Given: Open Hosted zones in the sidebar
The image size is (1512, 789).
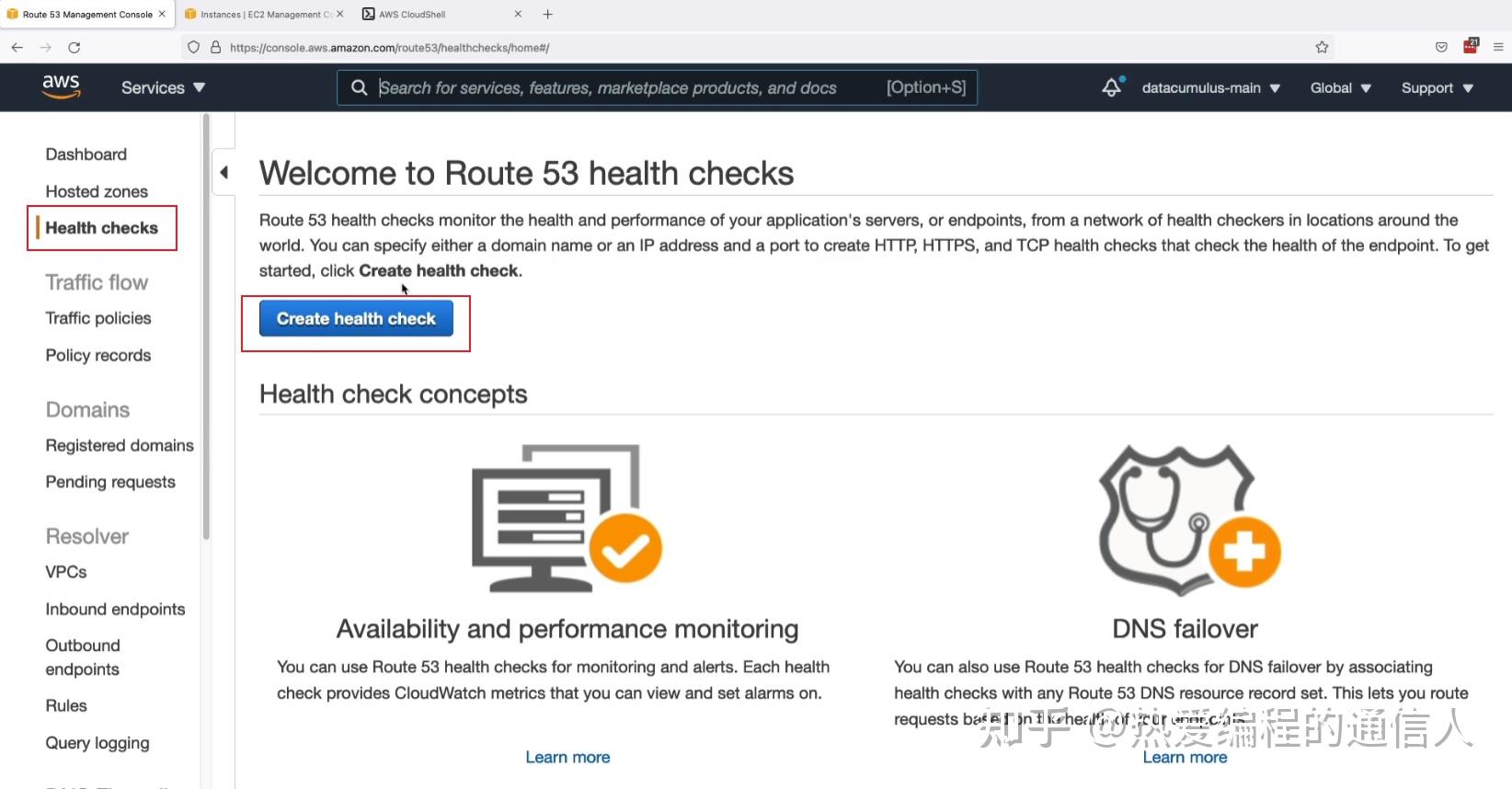Looking at the screenshot, I should [x=97, y=191].
